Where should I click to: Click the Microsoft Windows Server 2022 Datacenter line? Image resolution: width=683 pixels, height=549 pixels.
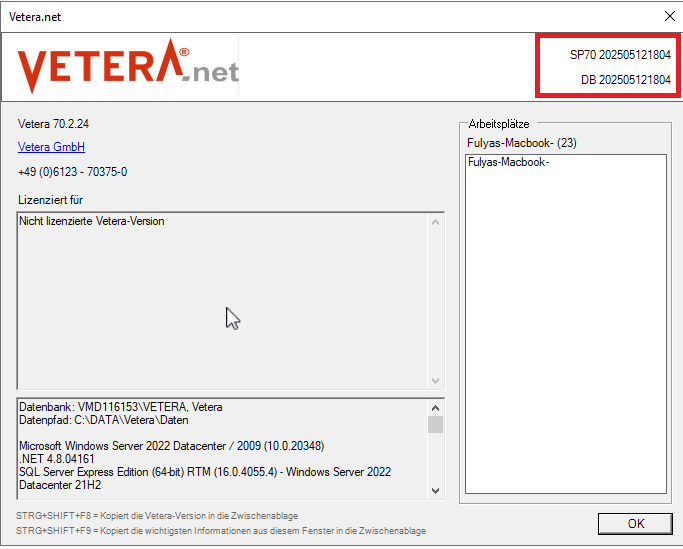pyautogui.click(x=172, y=446)
